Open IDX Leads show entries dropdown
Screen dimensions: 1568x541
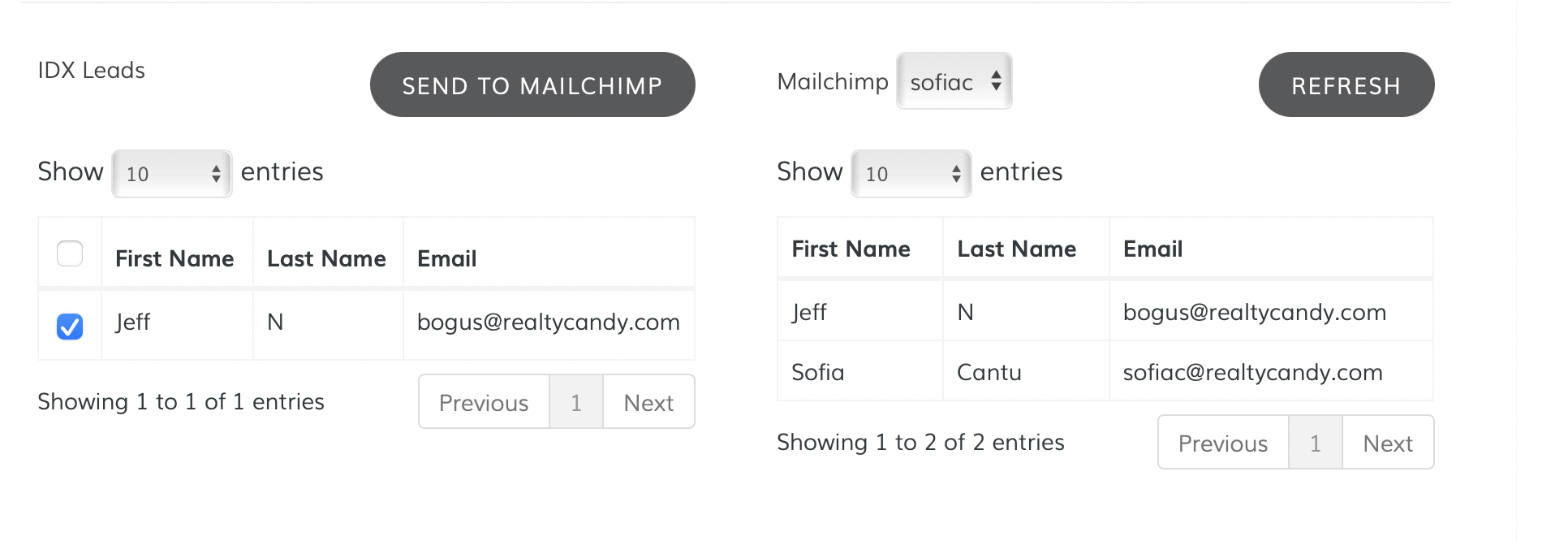click(172, 173)
